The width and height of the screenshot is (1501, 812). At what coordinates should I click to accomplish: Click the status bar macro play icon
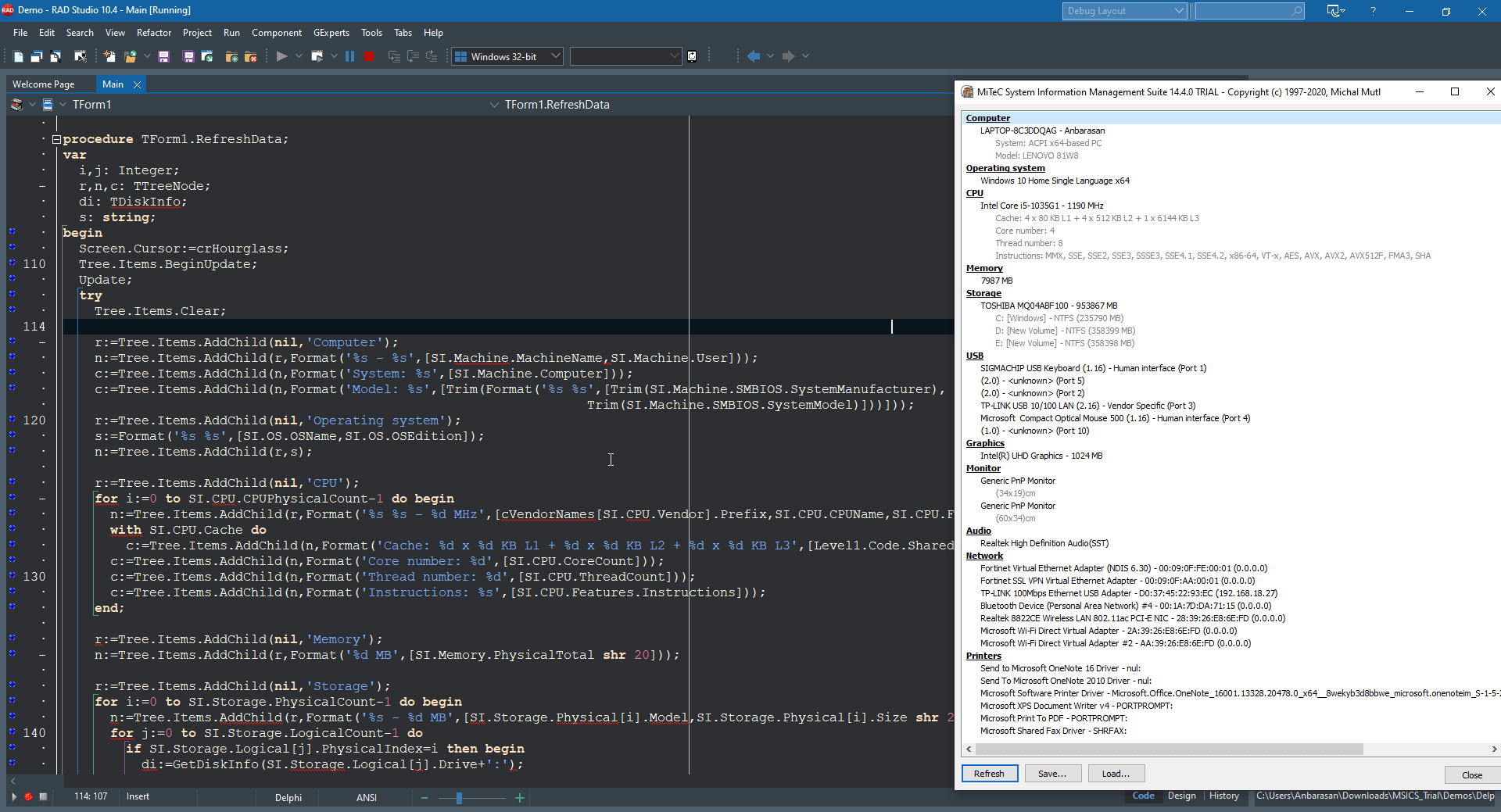point(13,797)
